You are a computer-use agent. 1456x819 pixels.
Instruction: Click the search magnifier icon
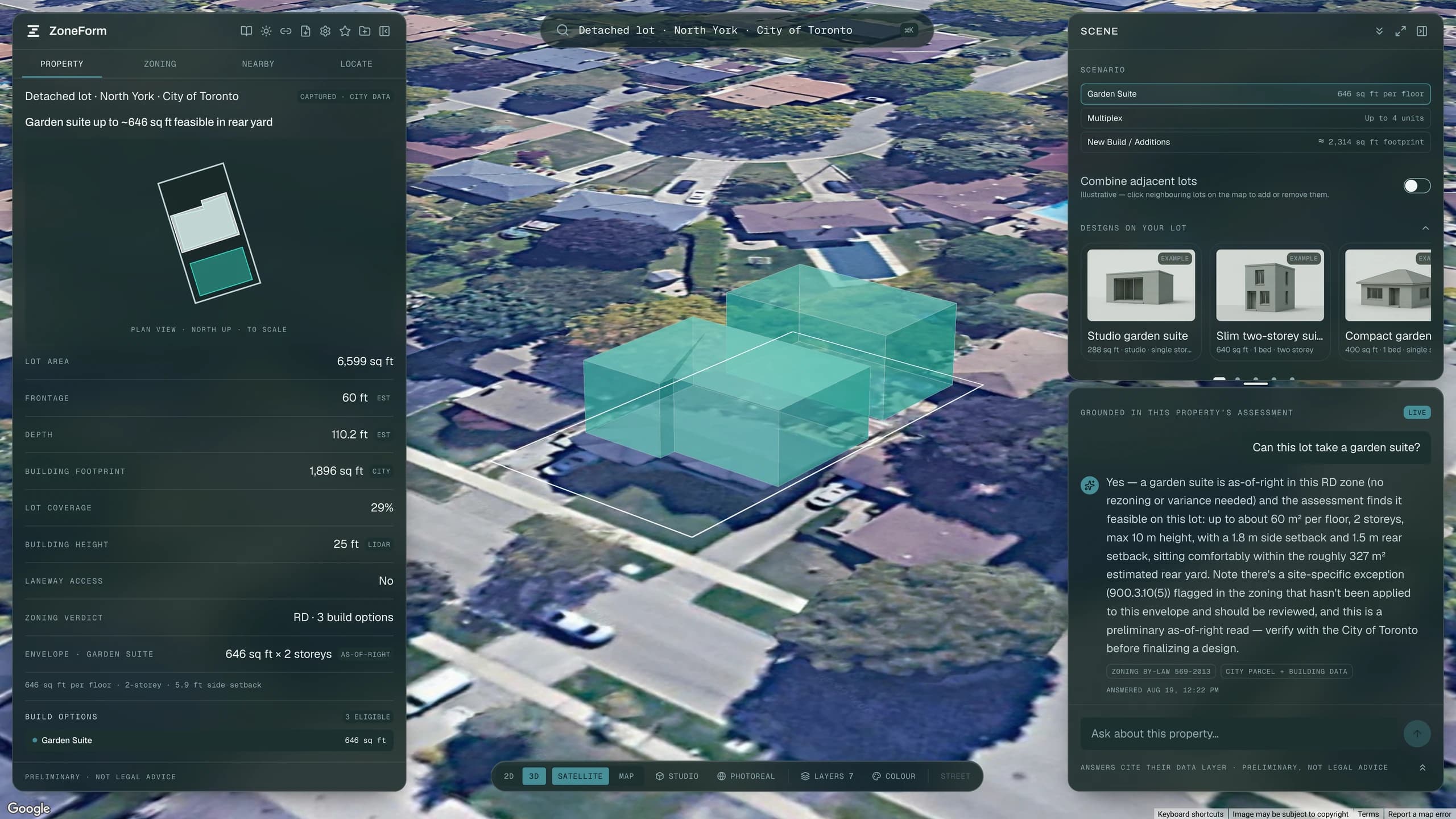click(x=562, y=30)
